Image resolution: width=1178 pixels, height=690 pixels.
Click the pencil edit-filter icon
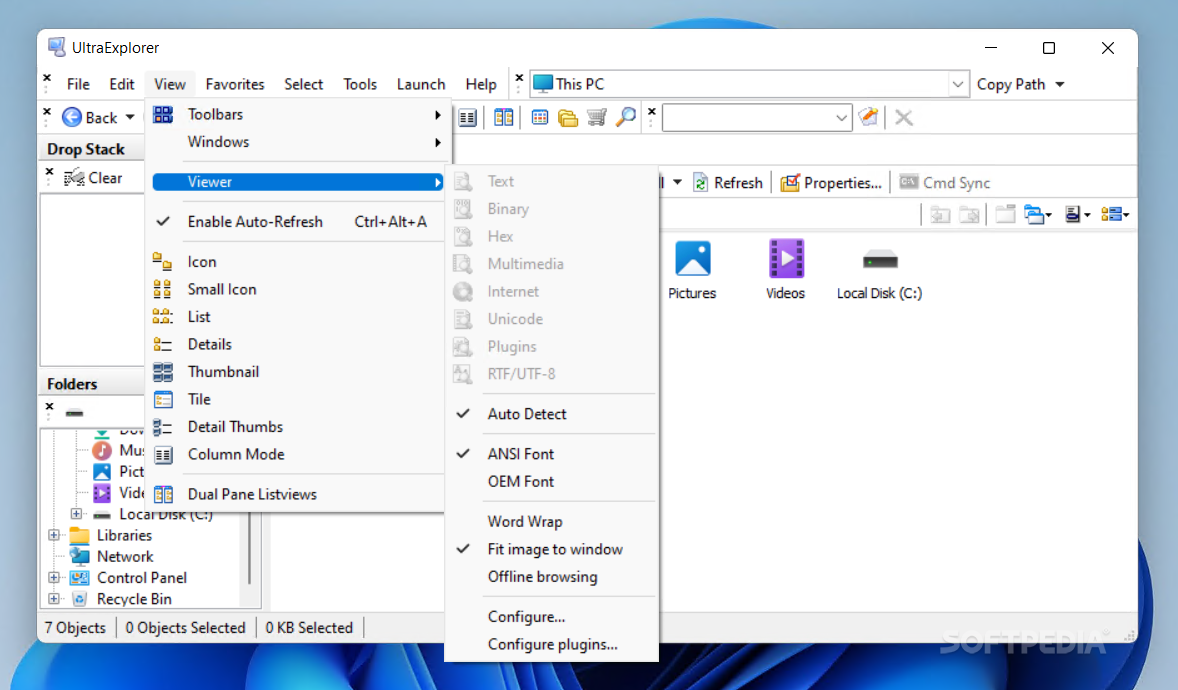(x=868, y=117)
